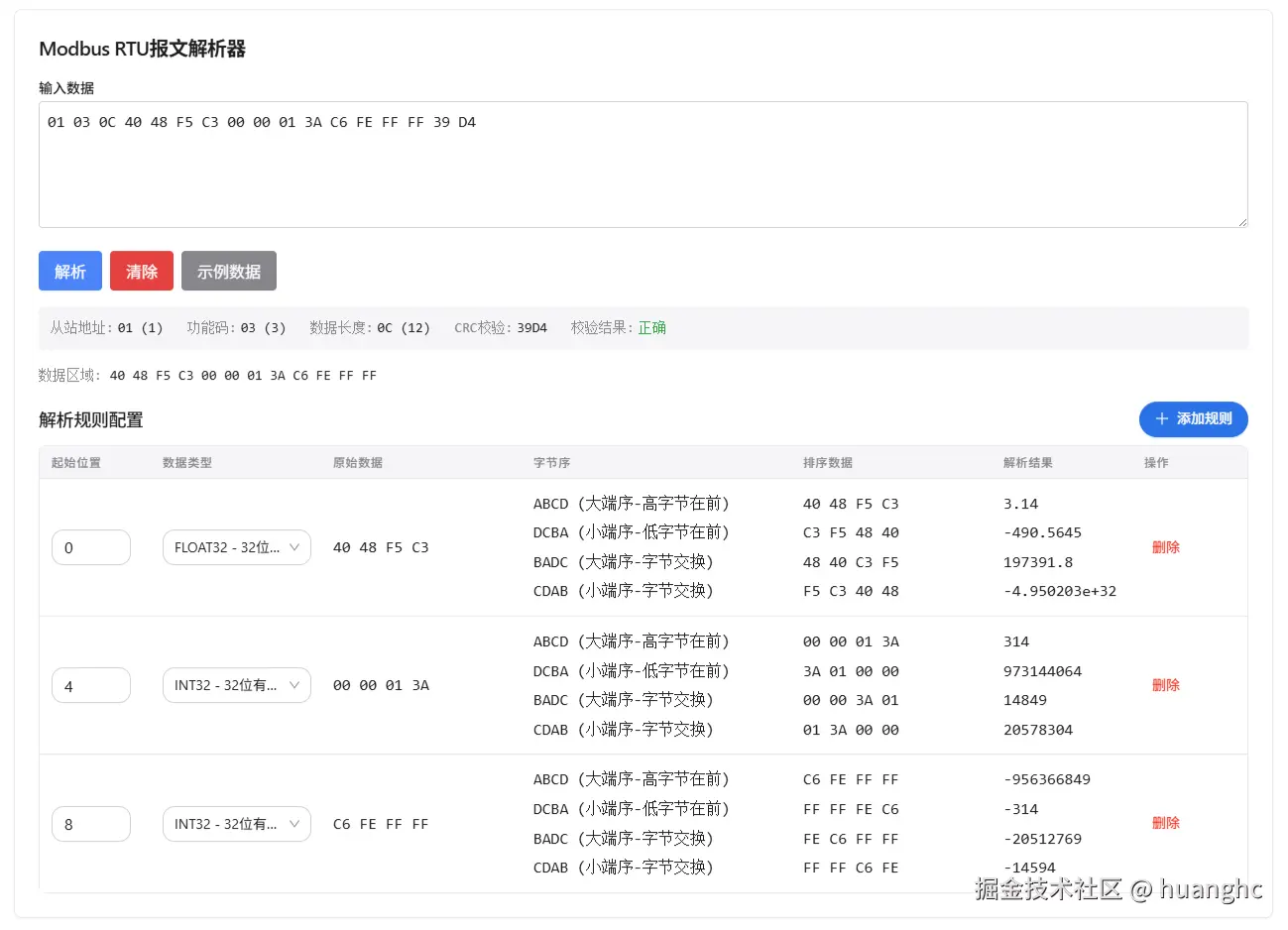The image size is (1288, 930).
Task: Click parsed result 3.14
Action: (1020, 504)
